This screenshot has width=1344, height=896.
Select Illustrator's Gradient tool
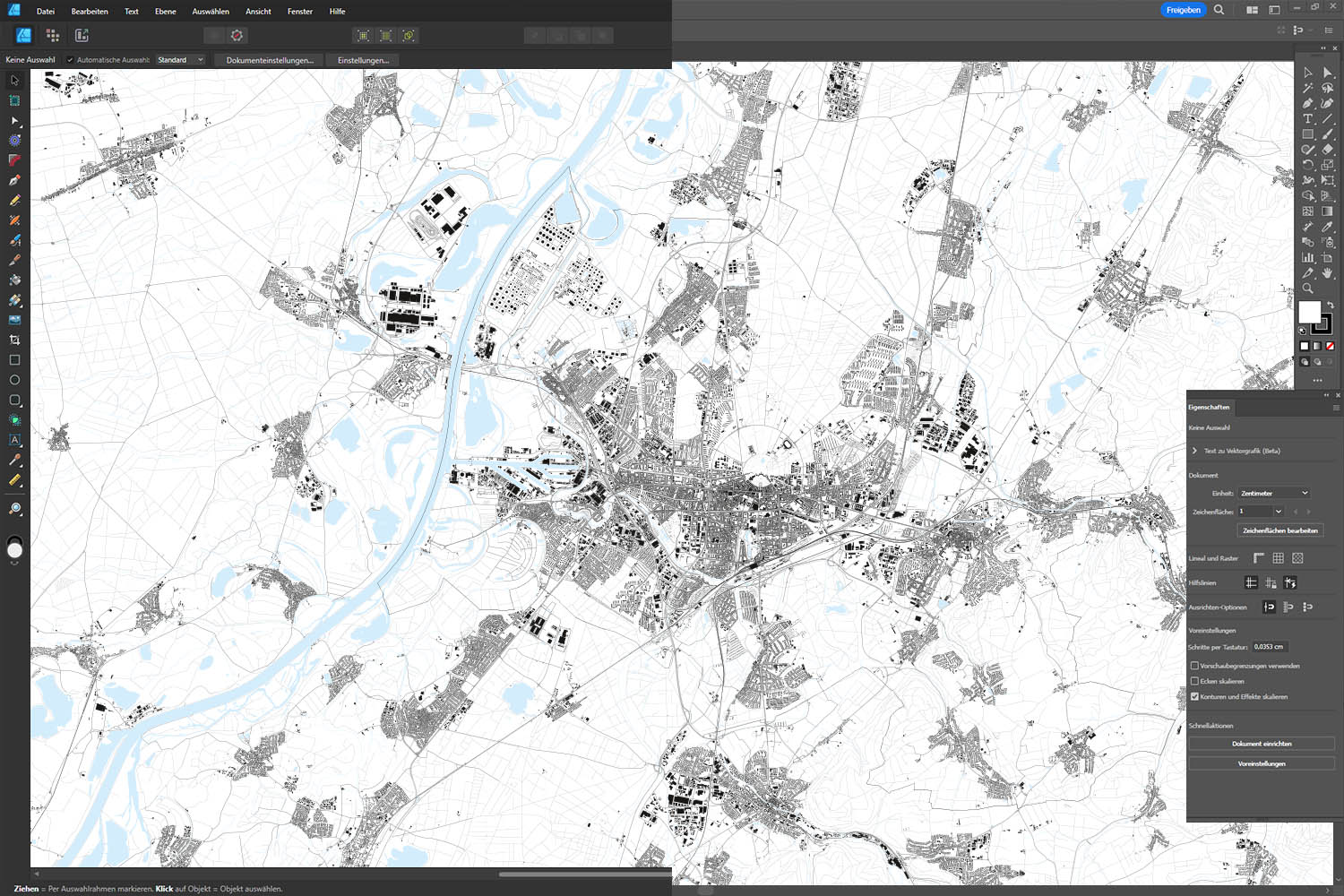1327,211
